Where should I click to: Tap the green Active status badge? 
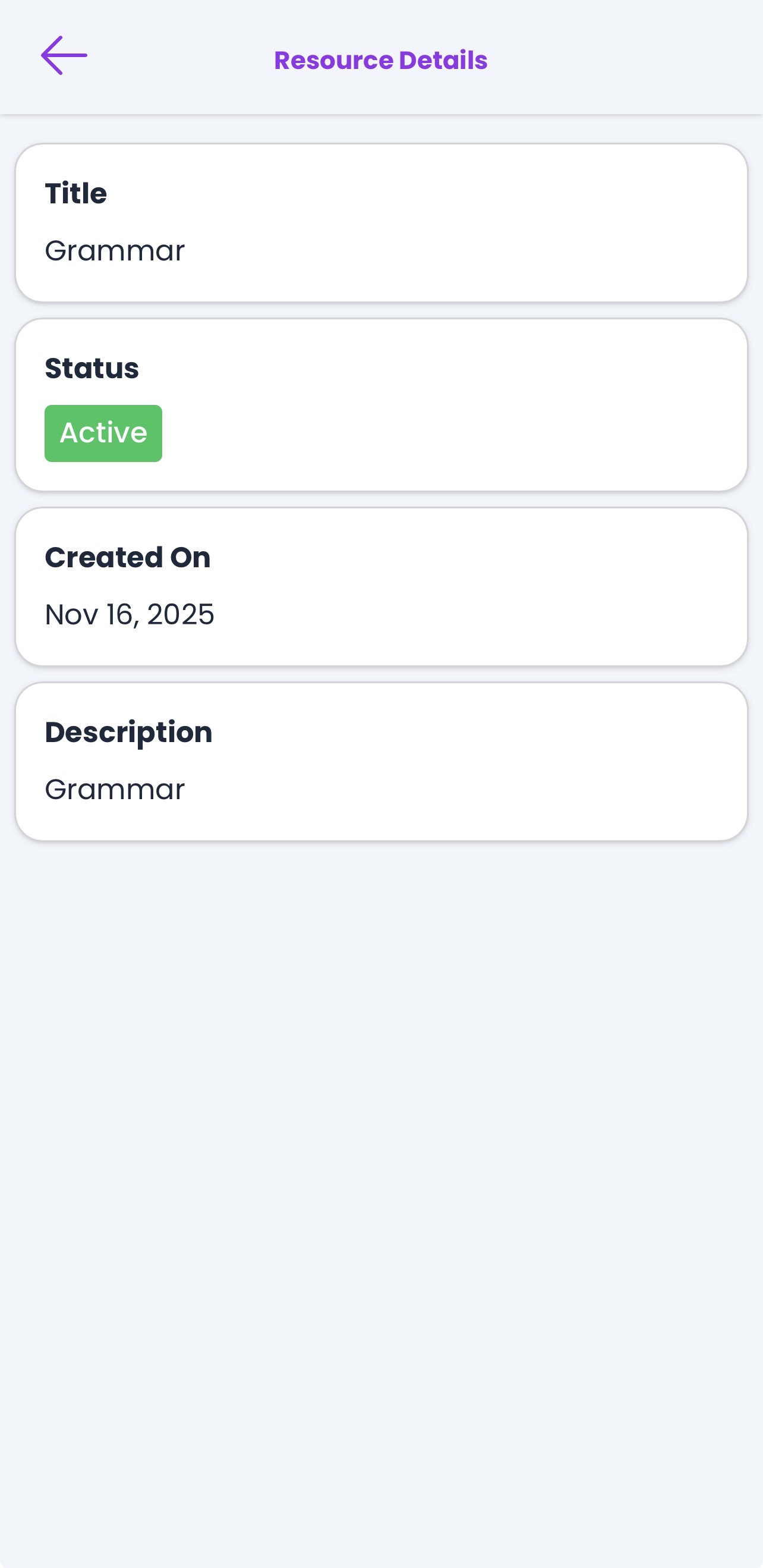click(x=103, y=433)
